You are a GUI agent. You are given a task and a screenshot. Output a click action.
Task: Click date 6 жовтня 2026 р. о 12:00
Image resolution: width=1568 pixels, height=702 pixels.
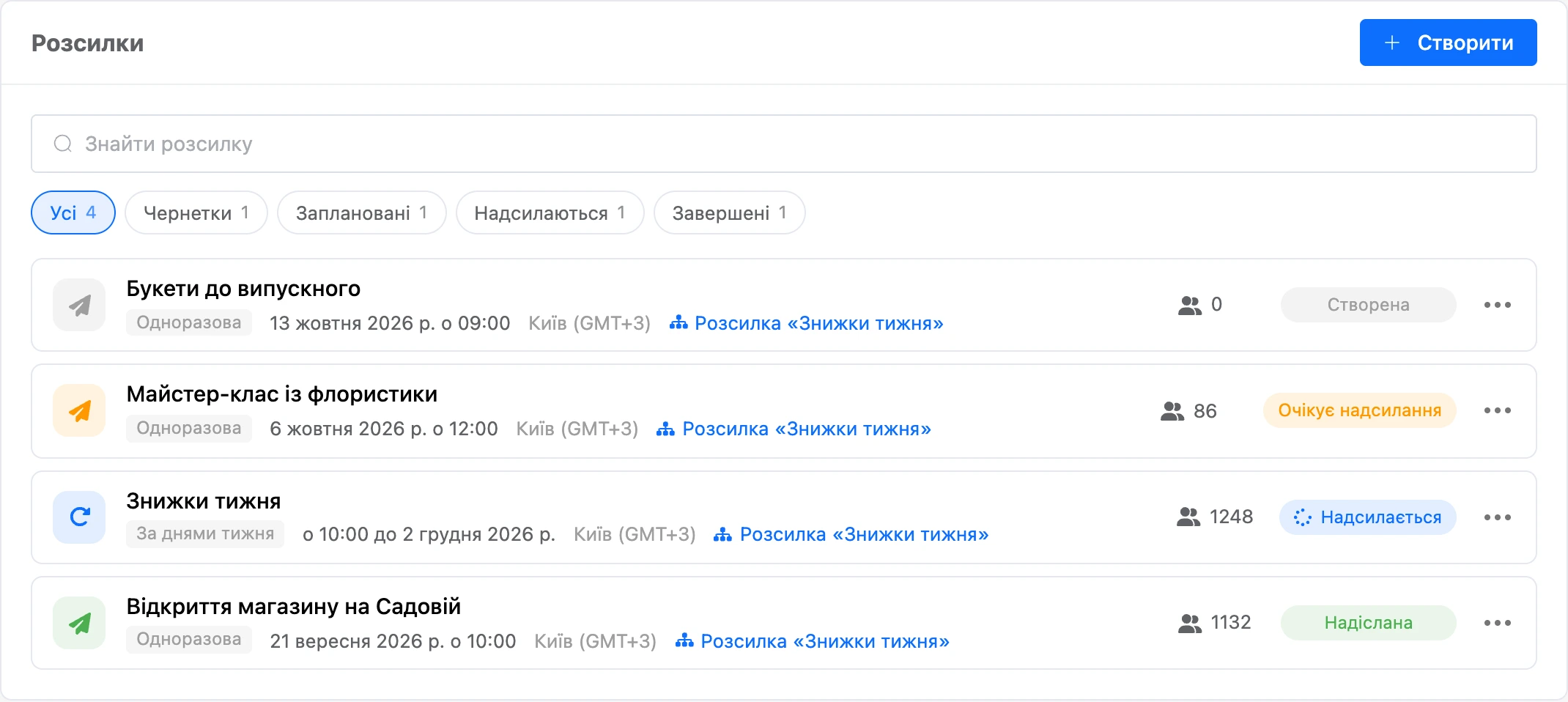pyautogui.click(x=384, y=429)
